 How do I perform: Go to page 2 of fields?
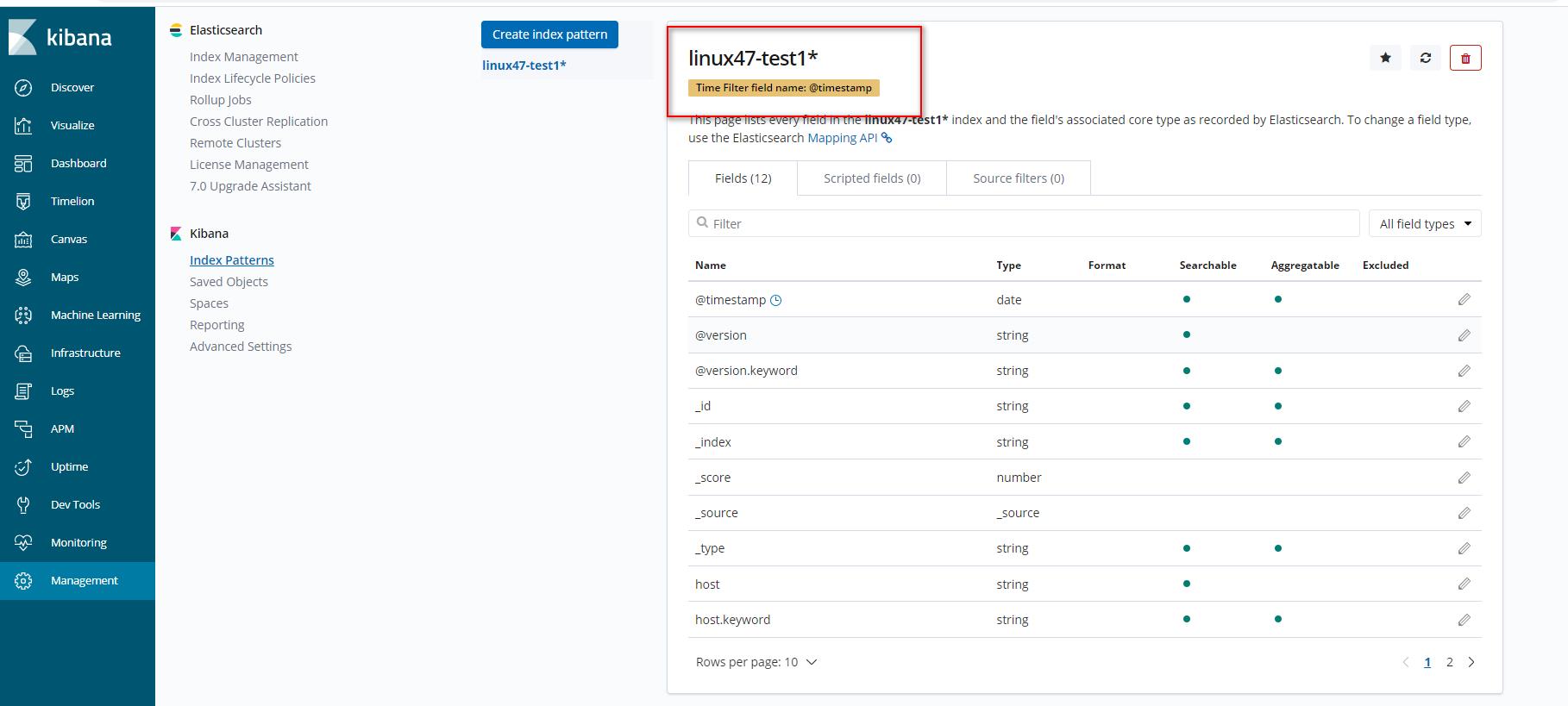click(1450, 662)
